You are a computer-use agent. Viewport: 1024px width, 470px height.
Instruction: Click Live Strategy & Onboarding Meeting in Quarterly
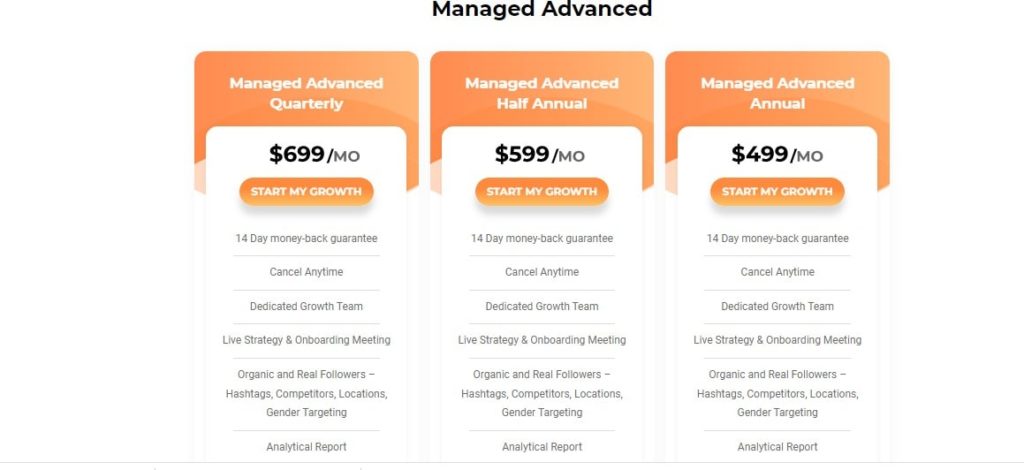click(306, 340)
